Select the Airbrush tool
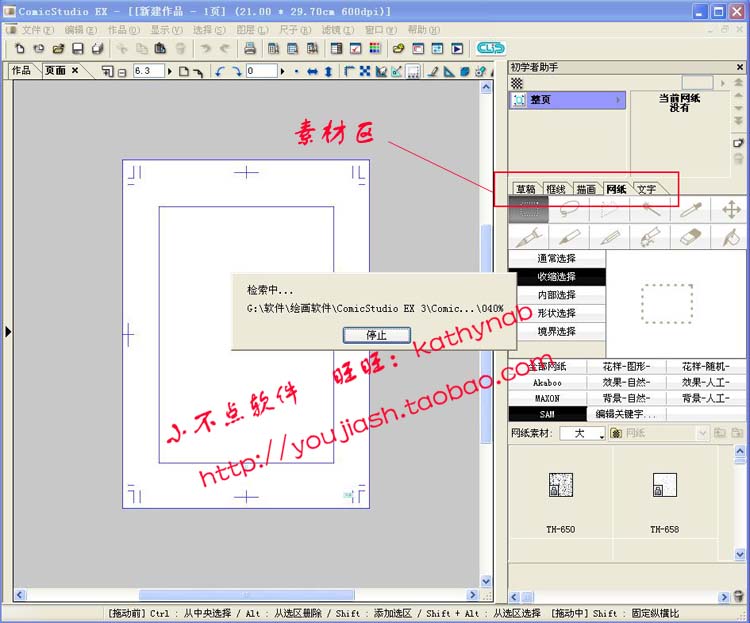The width and height of the screenshot is (750, 623). tap(651, 236)
